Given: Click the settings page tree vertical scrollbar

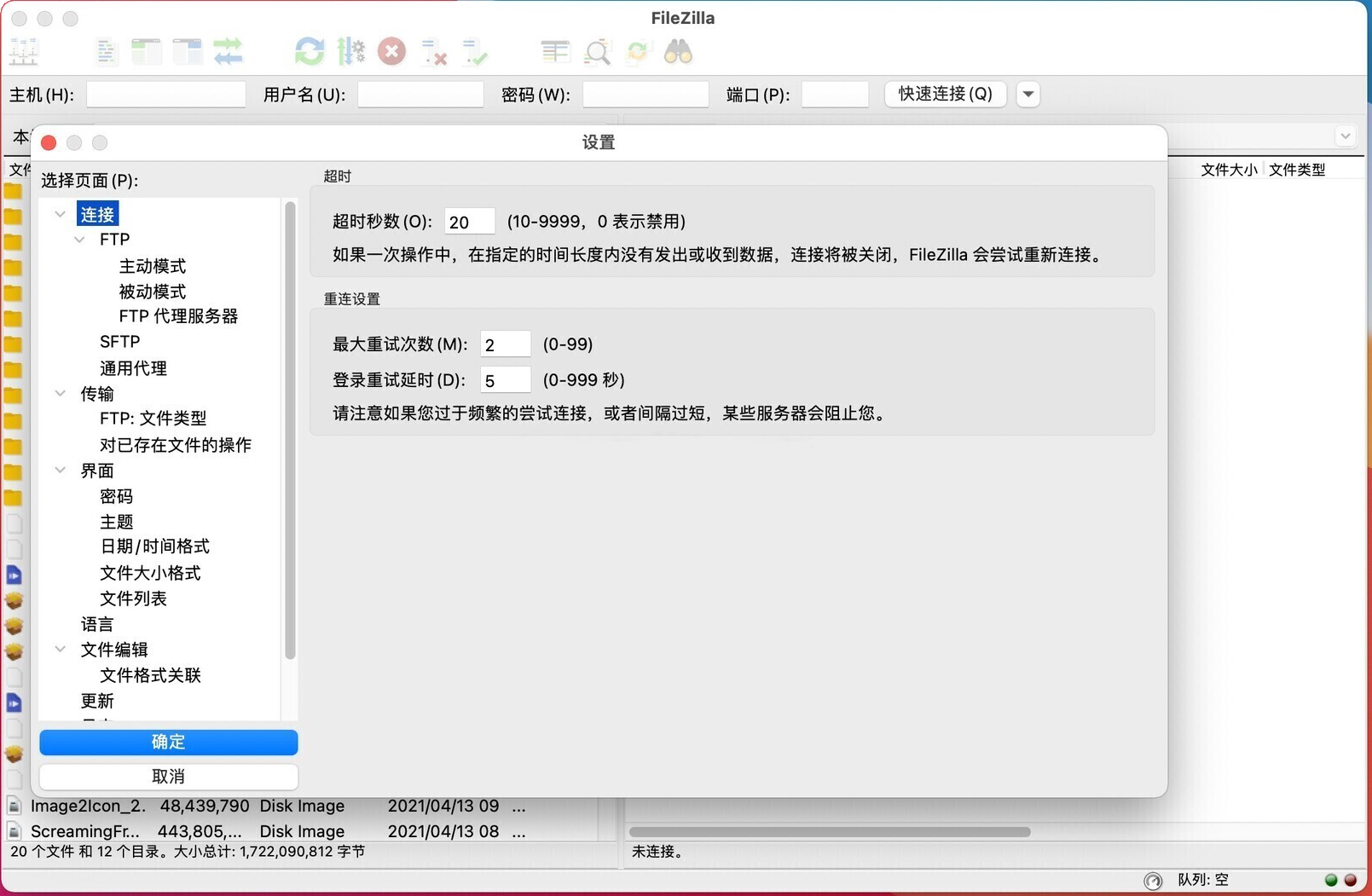Looking at the screenshot, I should point(290,431).
